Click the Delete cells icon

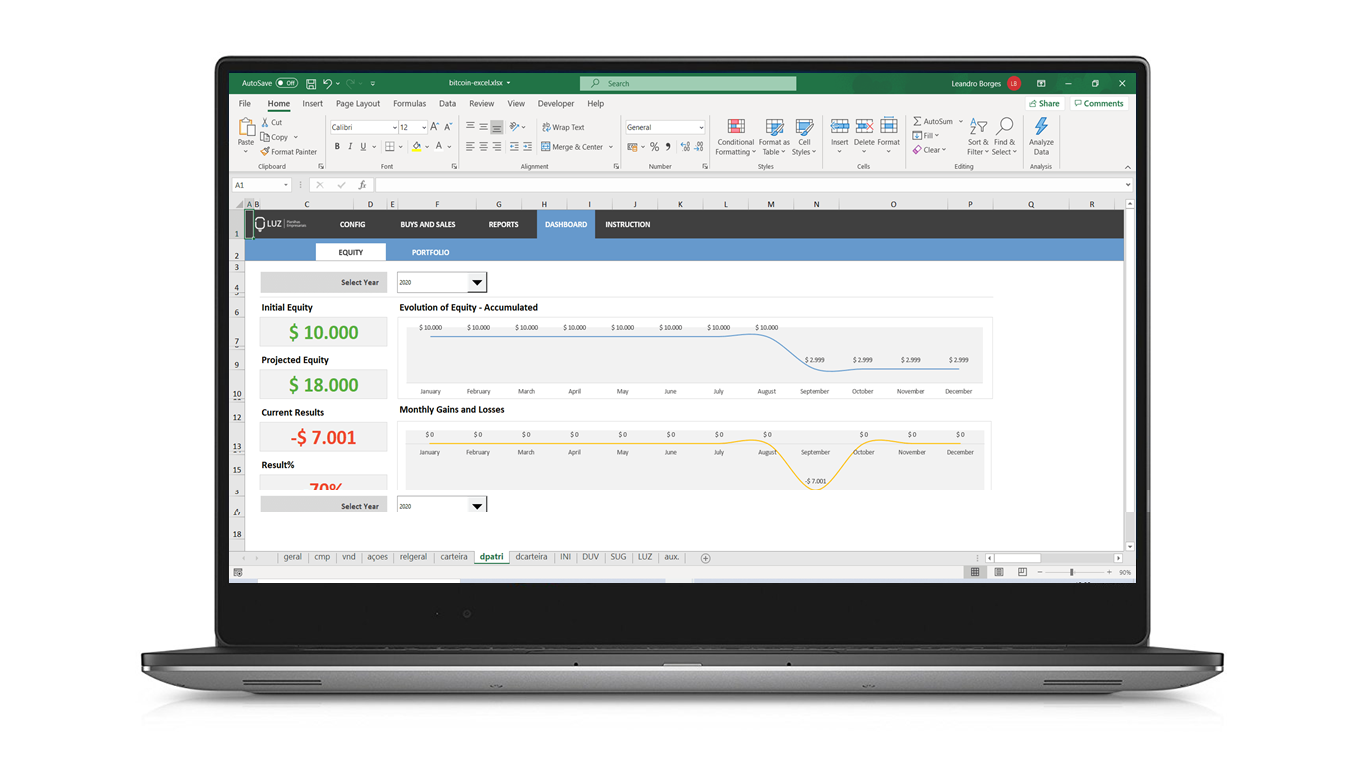pyautogui.click(x=864, y=126)
